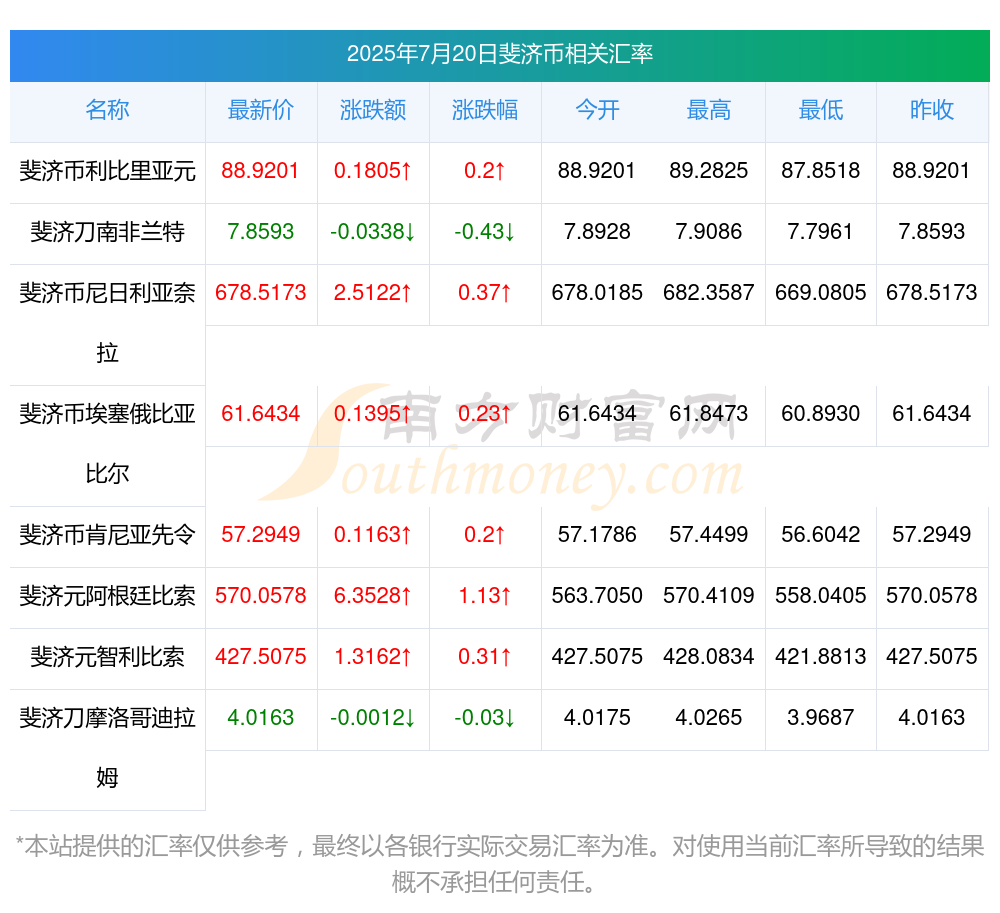Viewport: 1000px width, 913px height.
Task: Click the low value 558.0405
Action: (x=821, y=595)
